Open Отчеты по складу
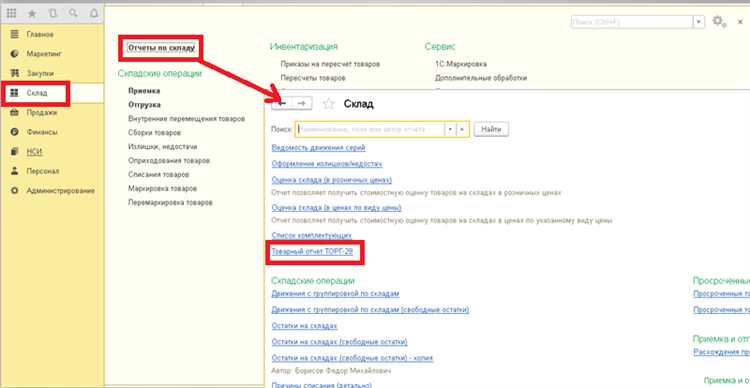Screen dimensions: 750x388 [x=161, y=48]
